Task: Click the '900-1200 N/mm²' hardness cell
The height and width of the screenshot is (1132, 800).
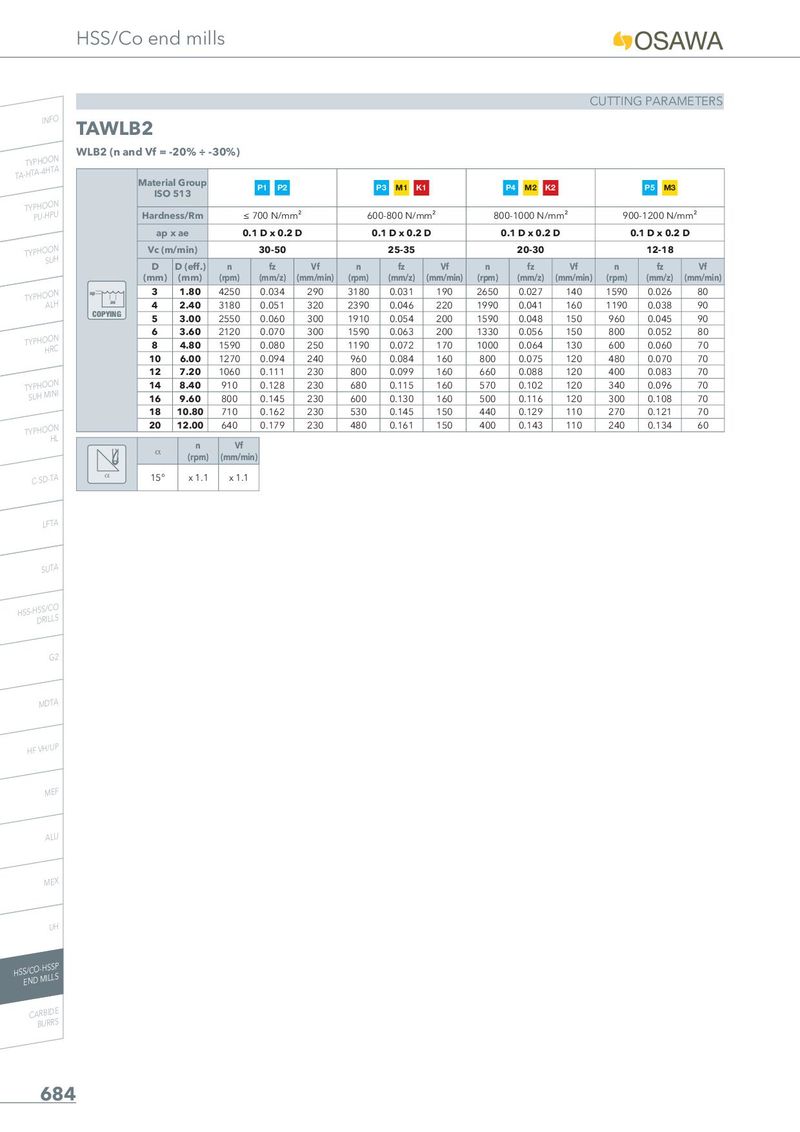Action: (x=660, y=215)
